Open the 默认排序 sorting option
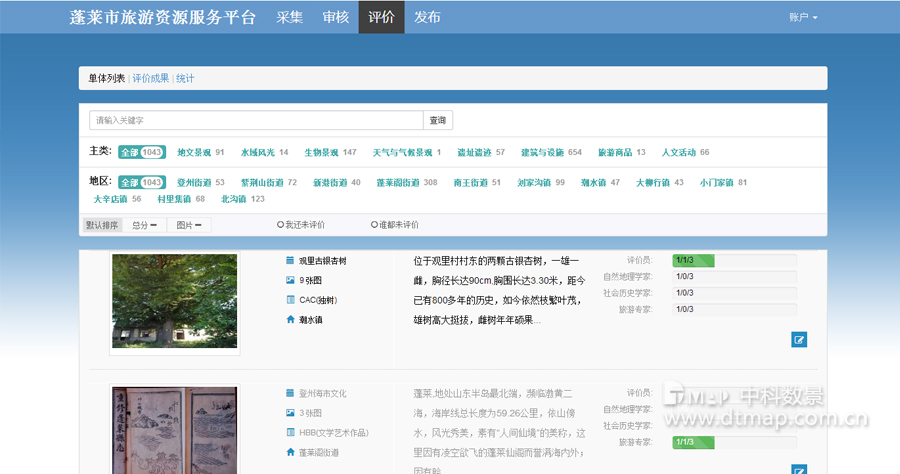 pos(102,225)
